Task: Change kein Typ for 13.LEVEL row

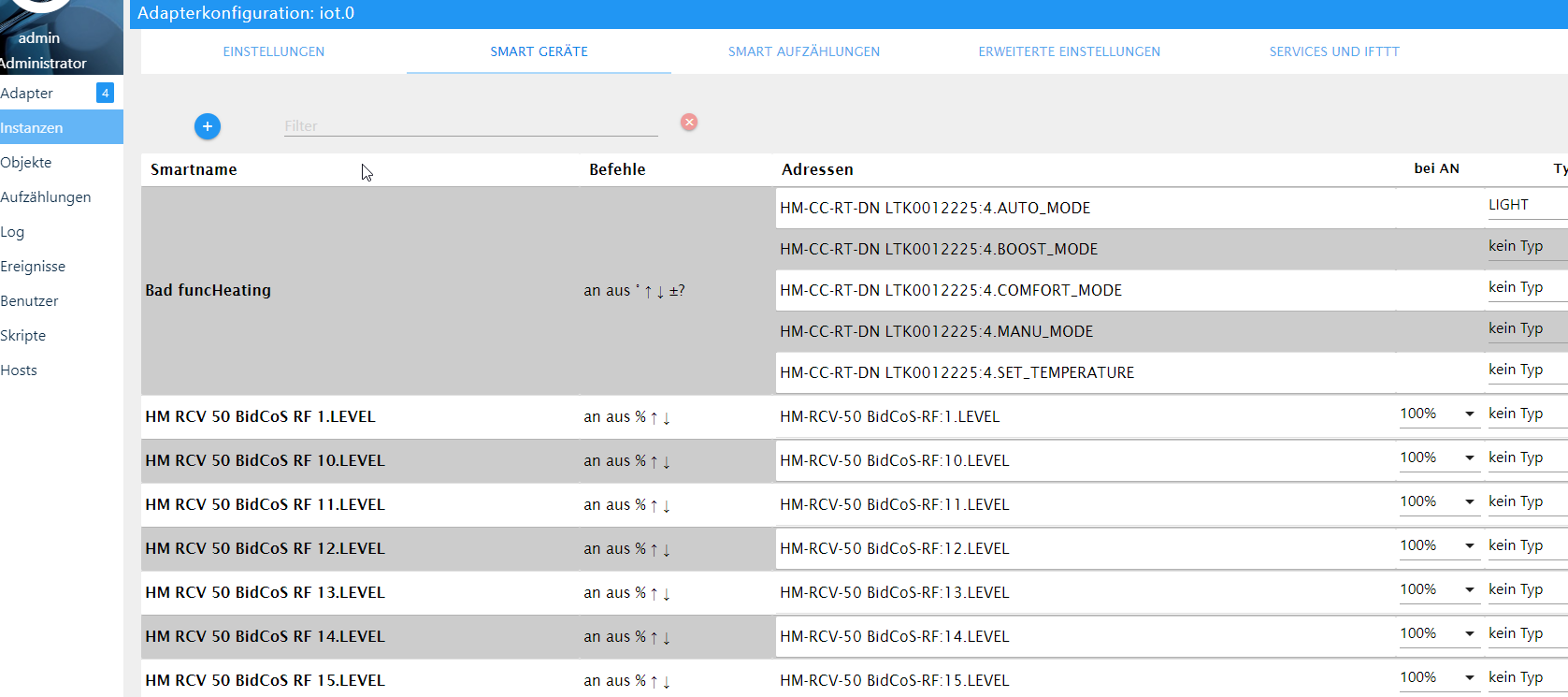Action: click(x=1528, y=589)
